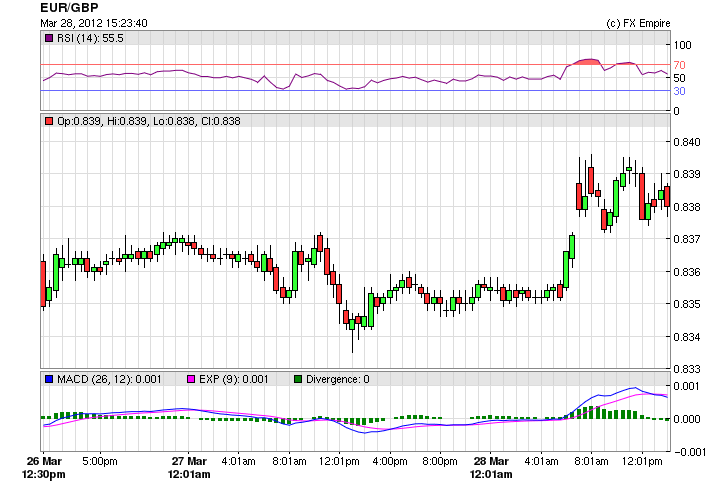Click the blue MACD legend square
Screen dimensions: 710x487
pos(49,379)
